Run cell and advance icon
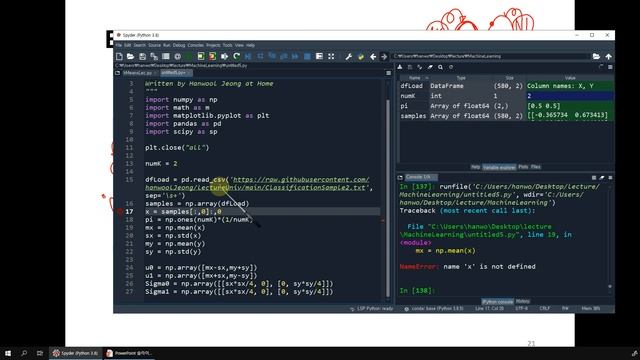This screenshot has width=640, height=360. tap(213, 56)
